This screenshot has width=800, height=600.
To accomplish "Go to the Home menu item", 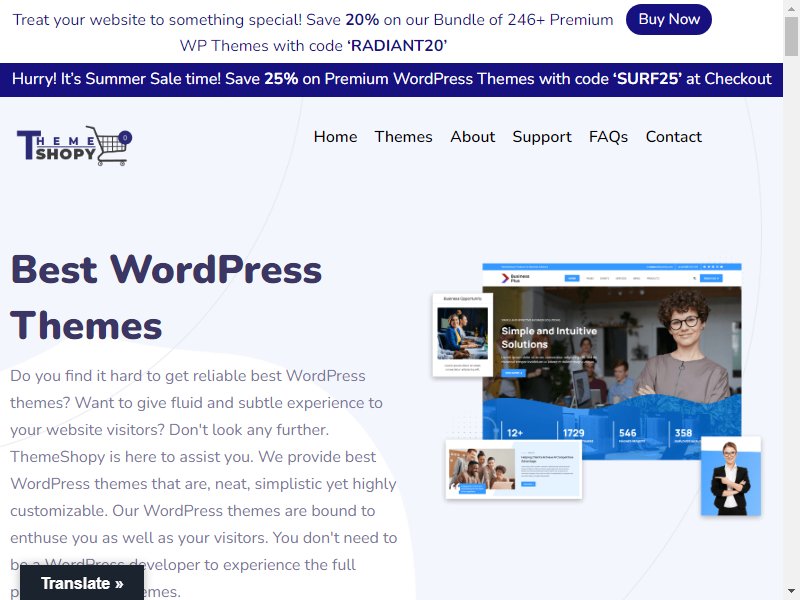I will click(x=335, y=137).
